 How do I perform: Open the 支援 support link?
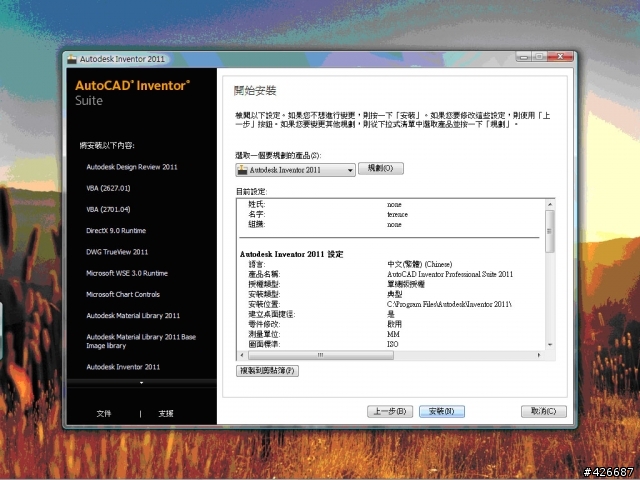166,413
